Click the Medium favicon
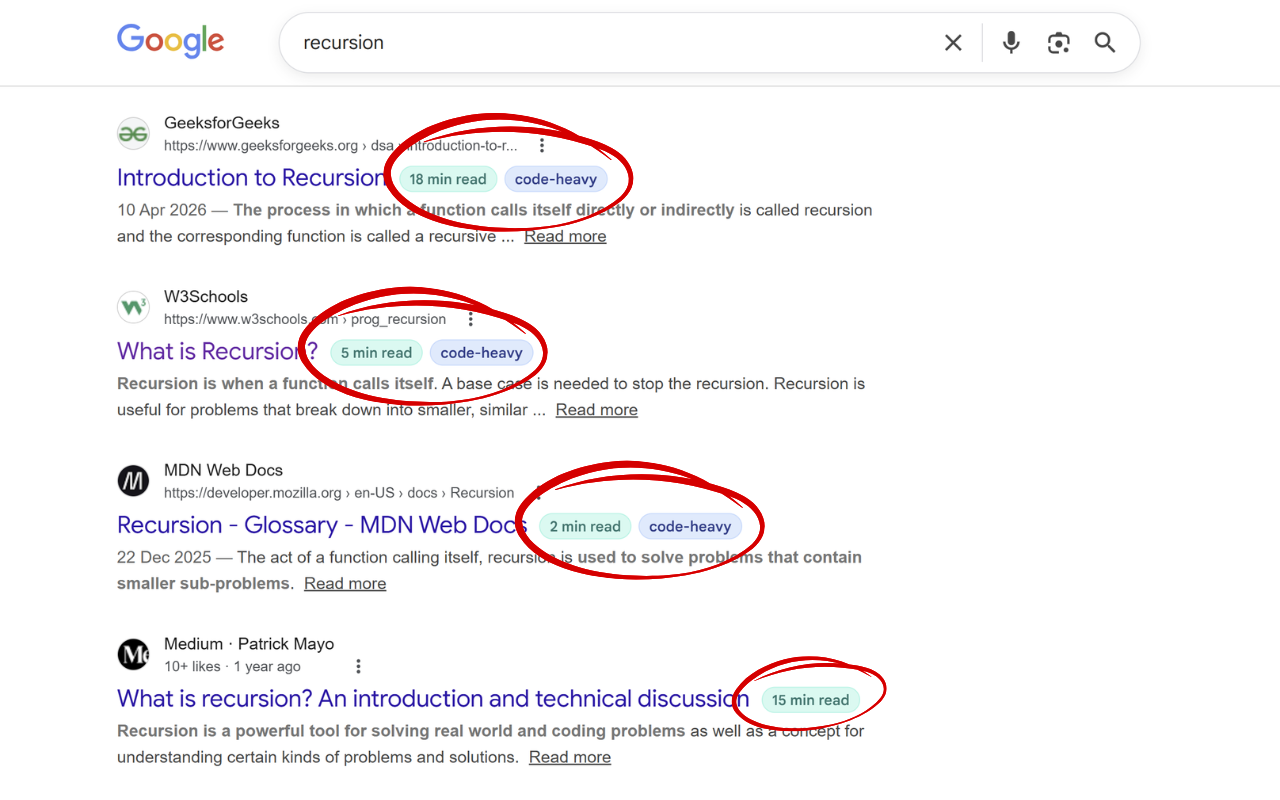 click(x=133, y=655)
